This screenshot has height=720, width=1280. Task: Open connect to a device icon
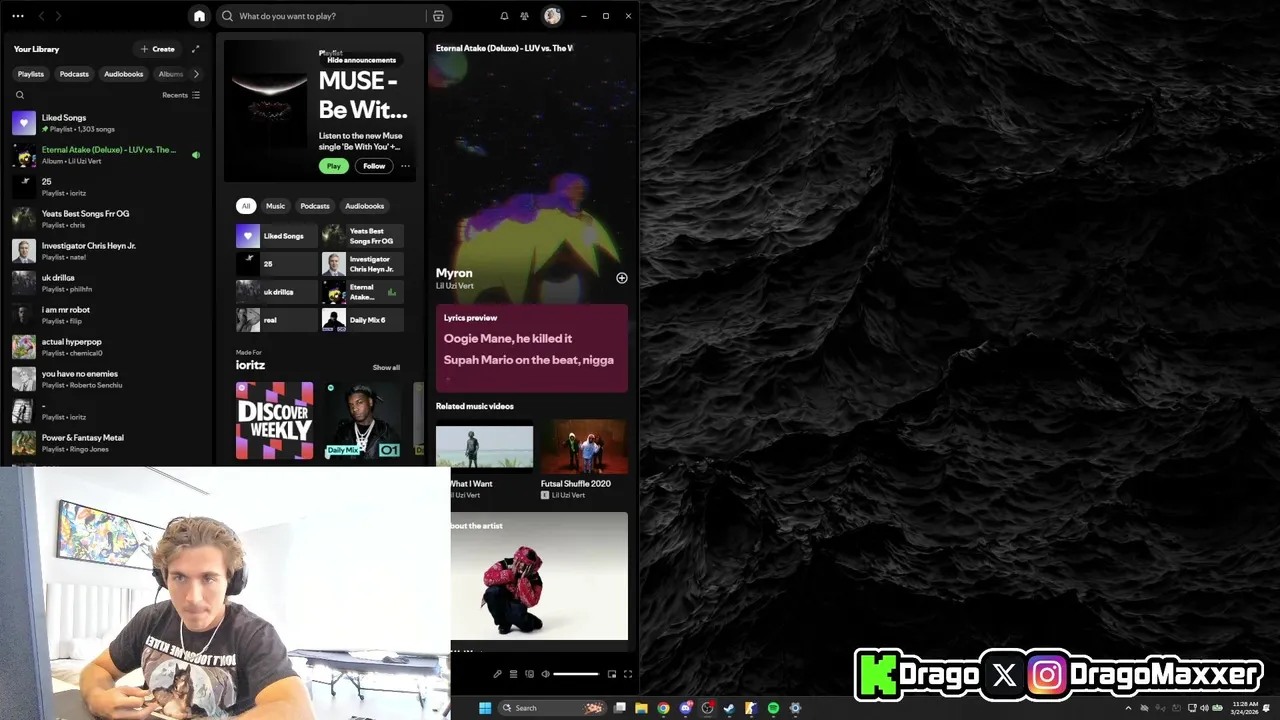529,674
